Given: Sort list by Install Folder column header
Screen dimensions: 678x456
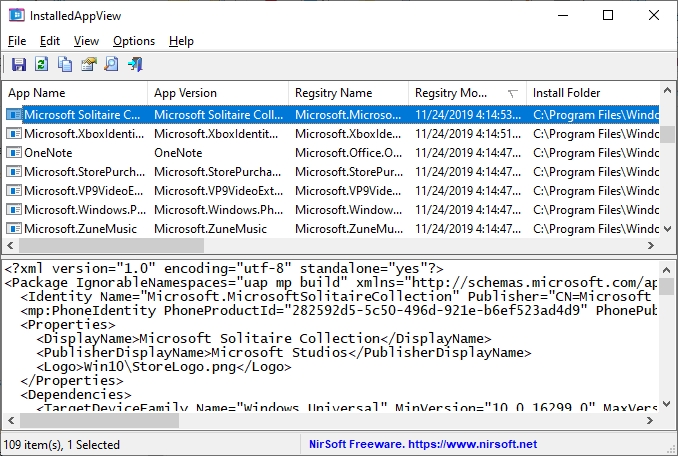Looking at the screenshot, I should 590,93.
